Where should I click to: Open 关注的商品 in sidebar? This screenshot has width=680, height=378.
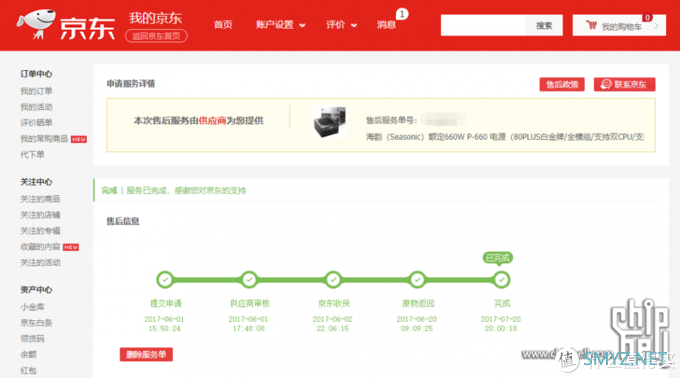[40, 199]
